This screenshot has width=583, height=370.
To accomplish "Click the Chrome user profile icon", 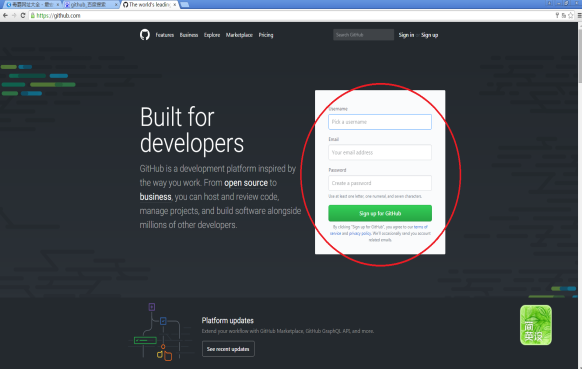I will pyautogui.click(x=550, y=3).
